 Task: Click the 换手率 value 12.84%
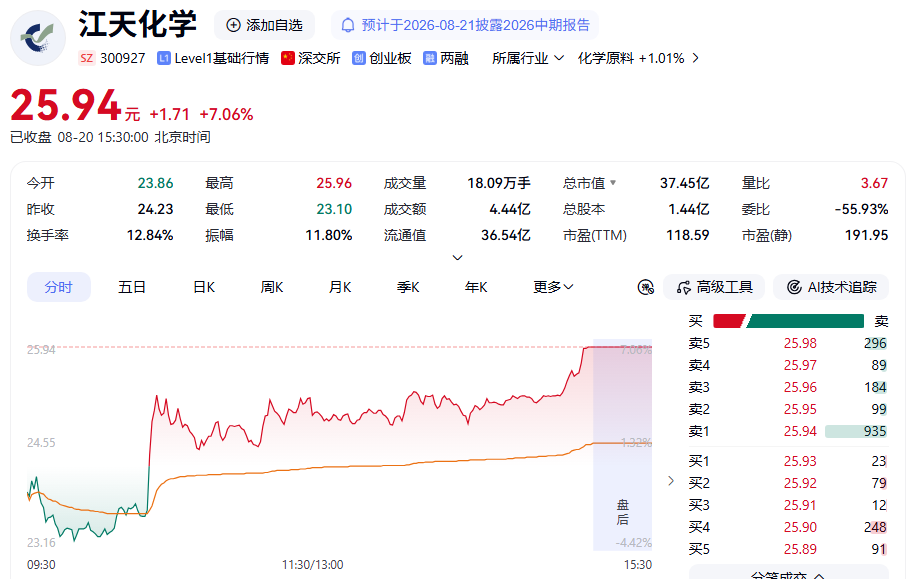pos(150,235)
